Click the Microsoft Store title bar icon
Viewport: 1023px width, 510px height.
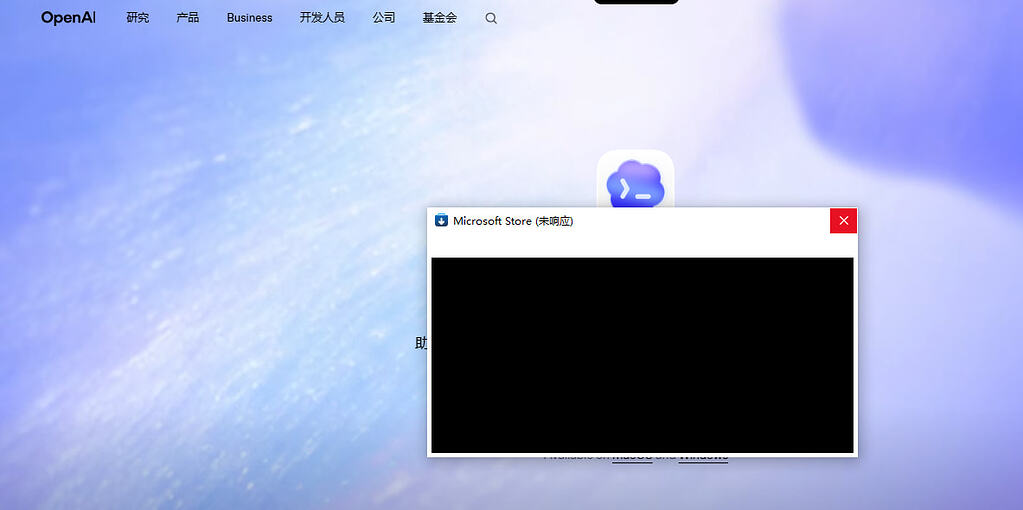point(442,220)
